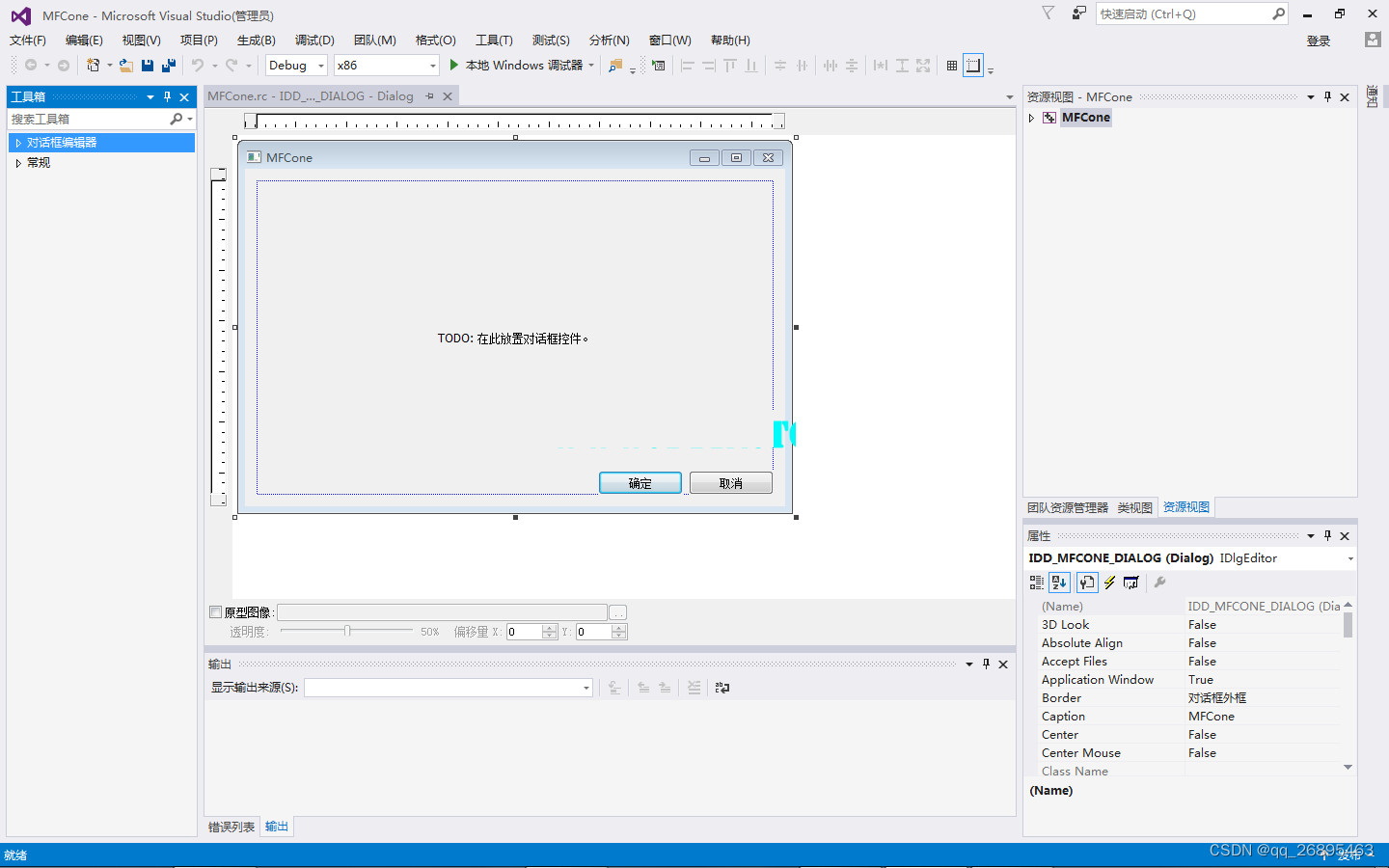Click the feedback smiley icon at top right

pos(1079,14)
